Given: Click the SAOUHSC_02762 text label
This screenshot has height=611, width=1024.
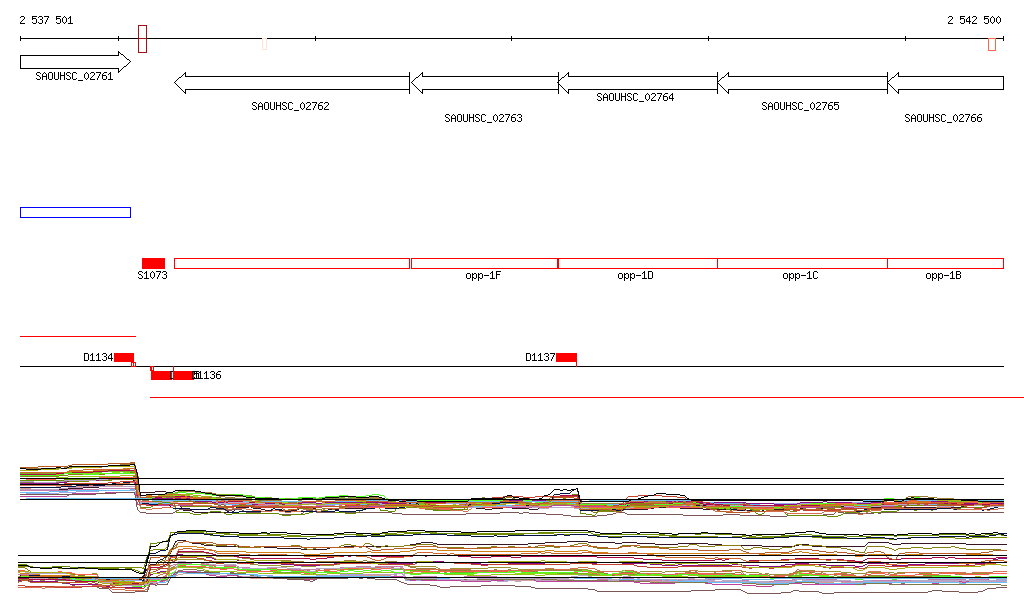Looking at the screenshot, I should point(290,106).
